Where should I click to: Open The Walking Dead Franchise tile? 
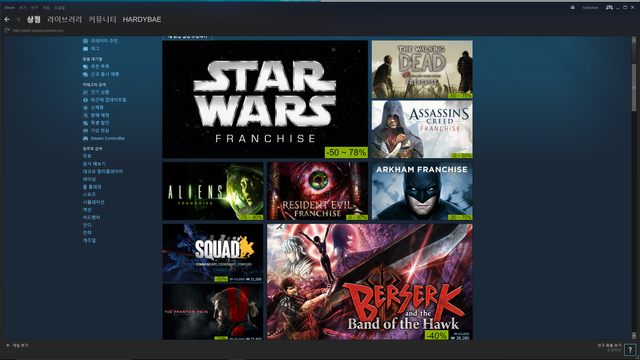pos(422,69)
